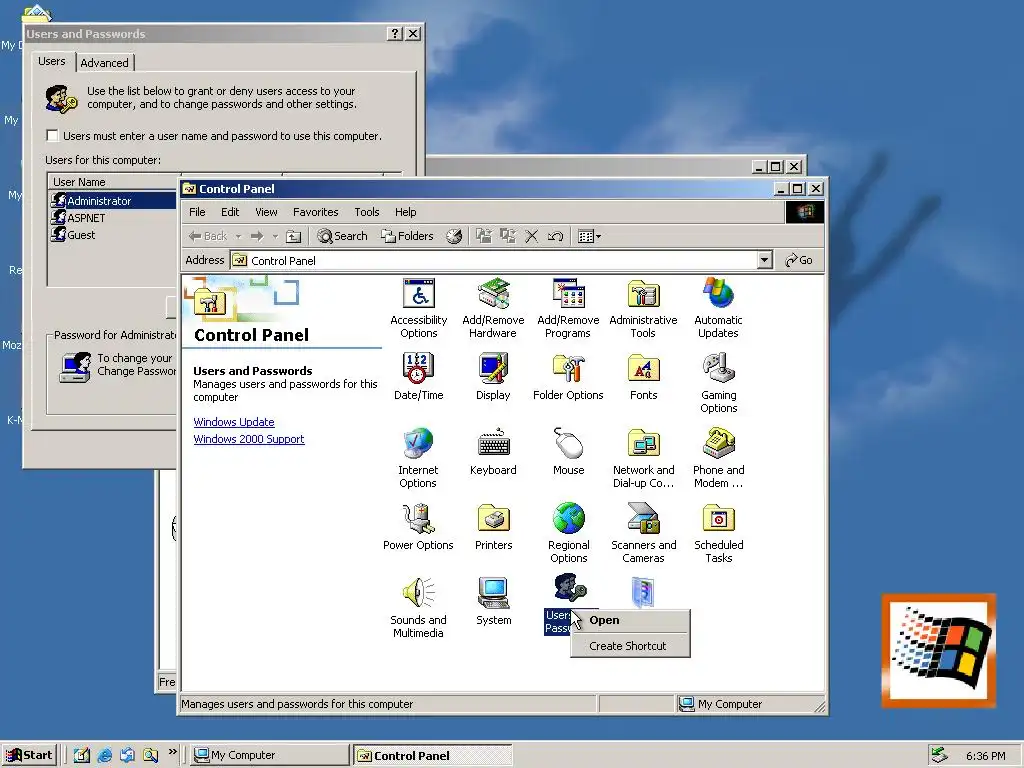The width and height of the screenshot is (1024, 768).
Task: Click the Address field text
Action: 283,261
